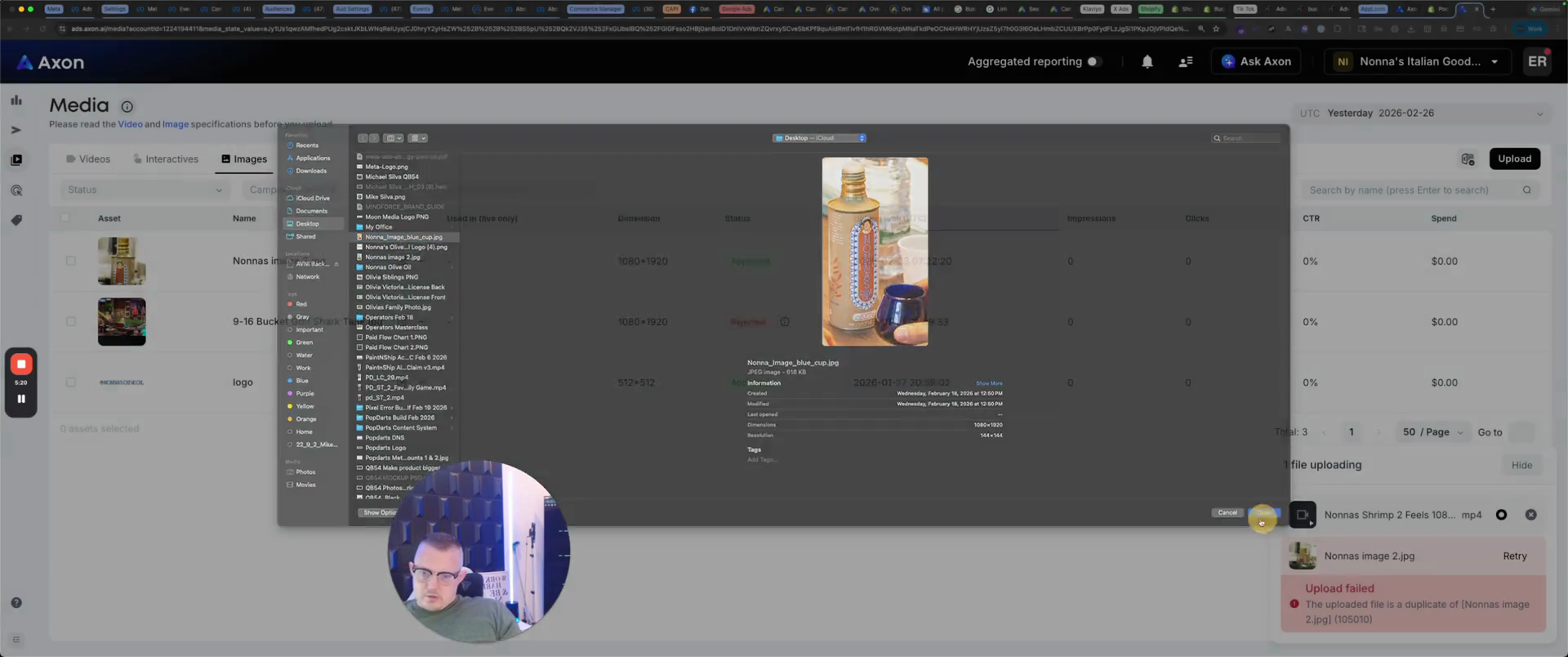Viewport: 1568px width, 657px height.
Task: Switch to the Videos tab
Action: pos(88,159)
